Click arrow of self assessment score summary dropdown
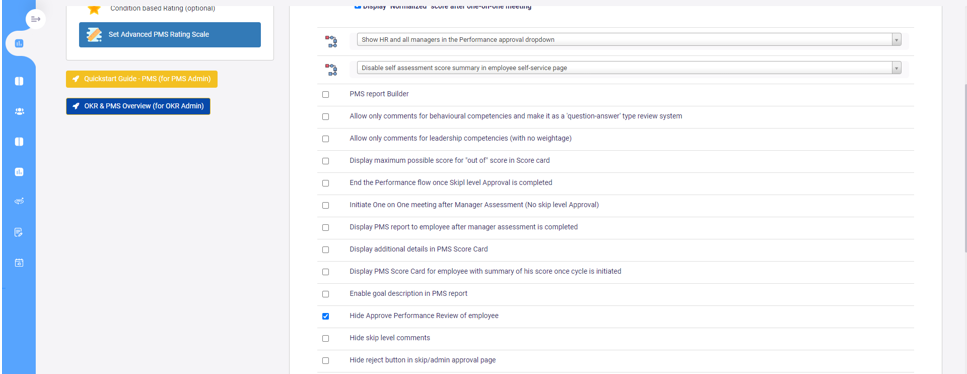967x374 pixels. [x=896, y=68]
